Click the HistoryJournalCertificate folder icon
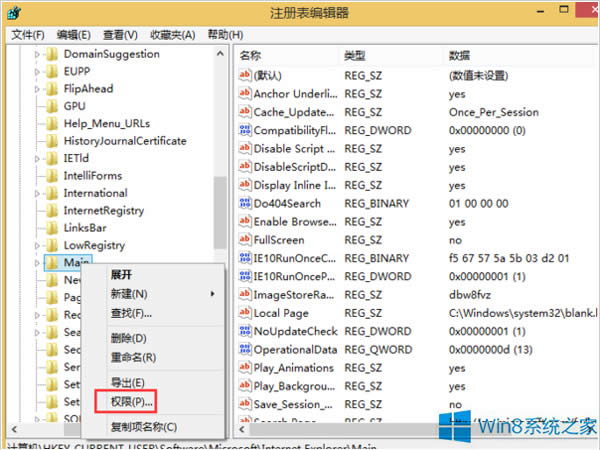 tap(52, 141)
